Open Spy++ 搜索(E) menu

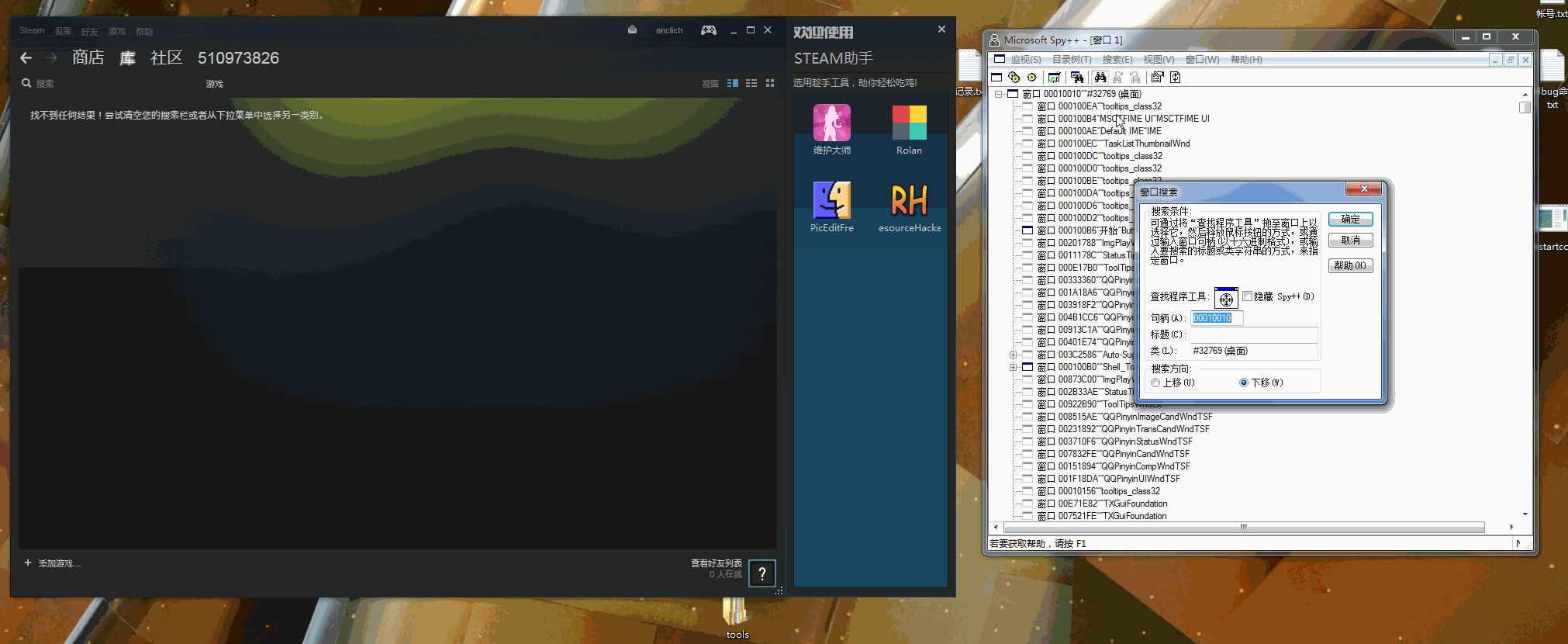click(x=1117, y=60)
